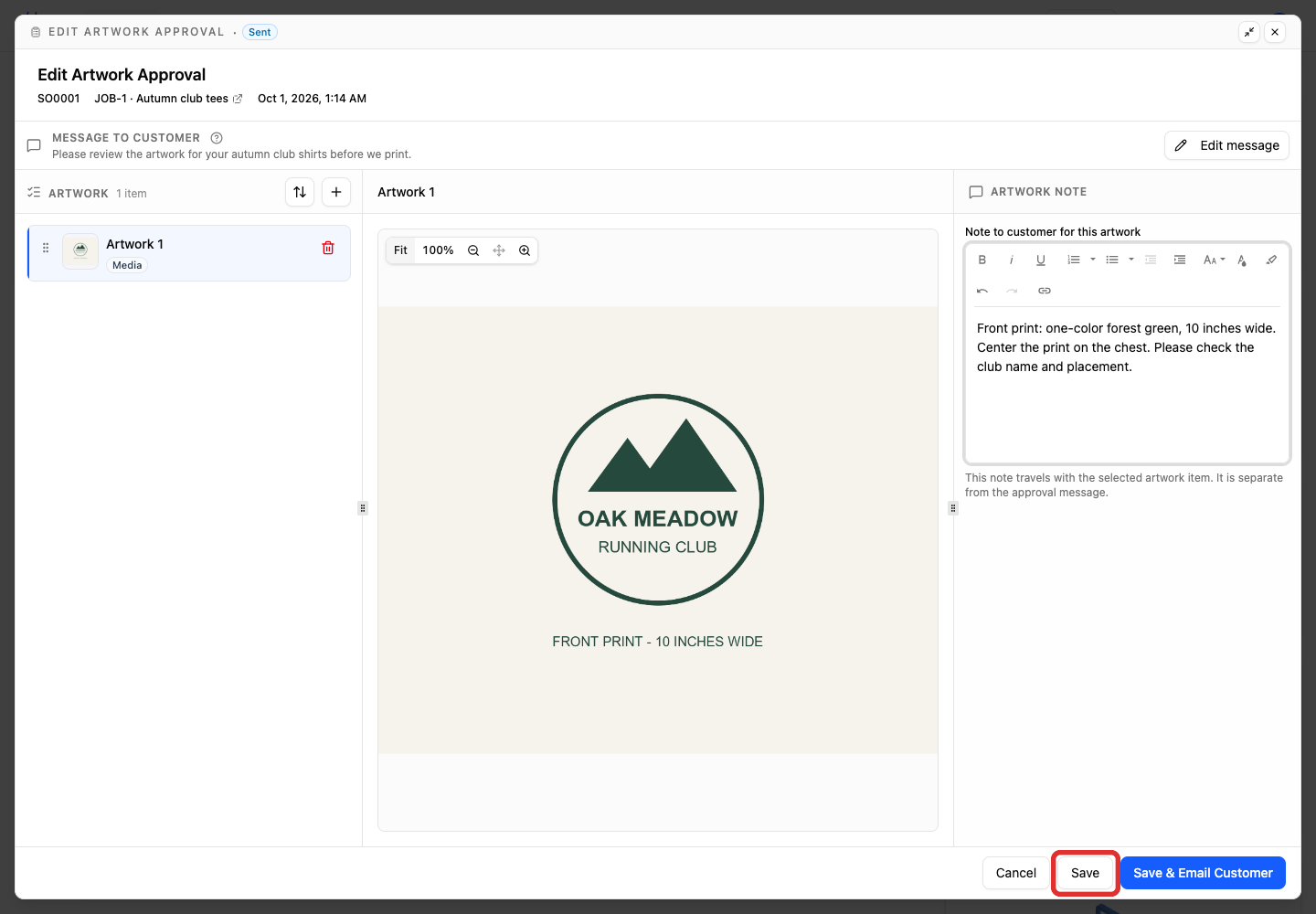Click the date Oct 1, 2026, 1:14 AM
The height and width of the screenshot is (914, 1316).
(x=312, y=99)
